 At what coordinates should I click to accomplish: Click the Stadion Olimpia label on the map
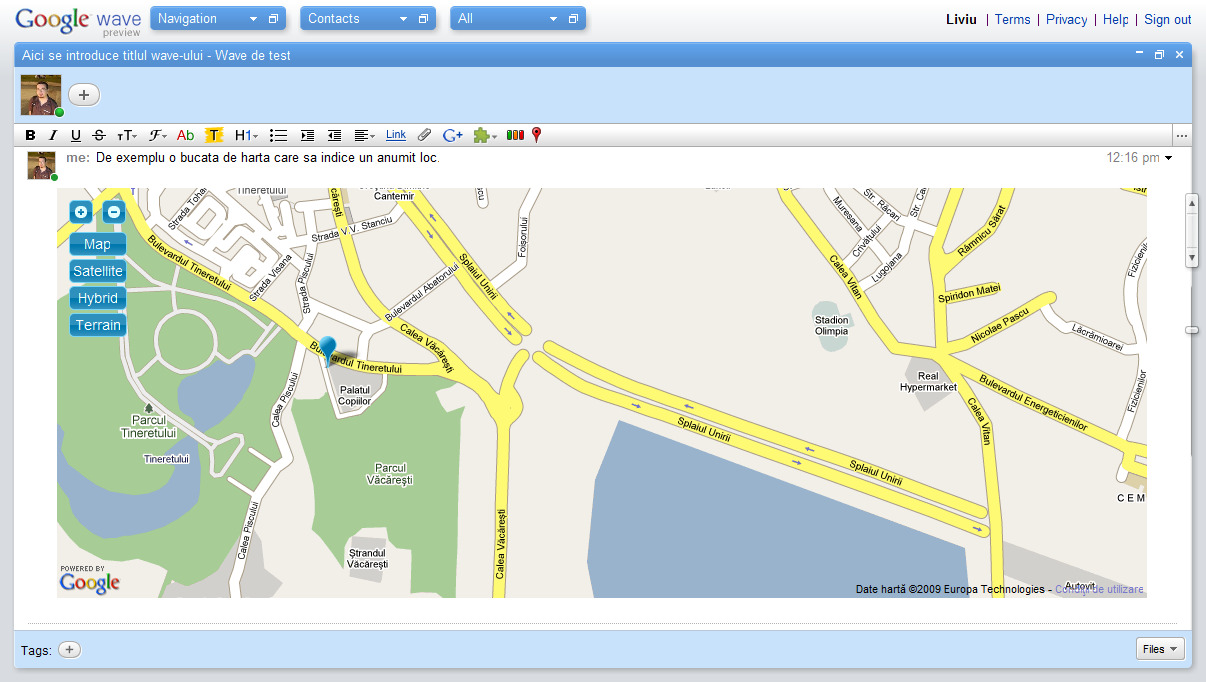(x=832, y=325)
